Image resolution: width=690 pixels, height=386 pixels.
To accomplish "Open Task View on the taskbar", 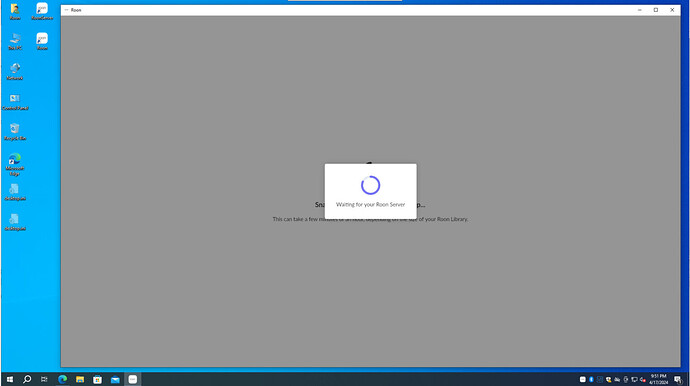I will tap(44, 379).
